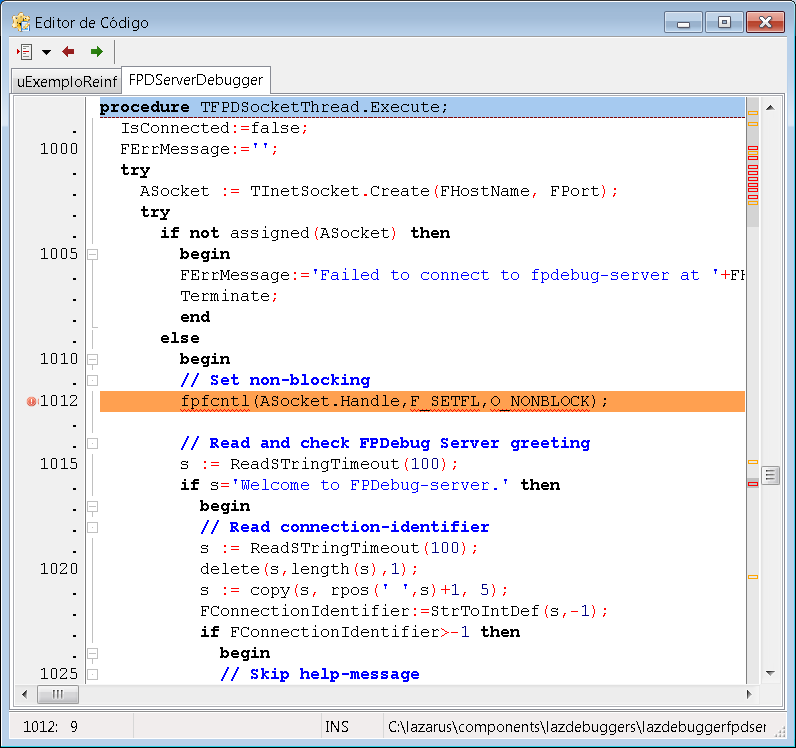The image size is (796, 748).
Task: Close the Editor de Código window
Action: click(766, 22)
